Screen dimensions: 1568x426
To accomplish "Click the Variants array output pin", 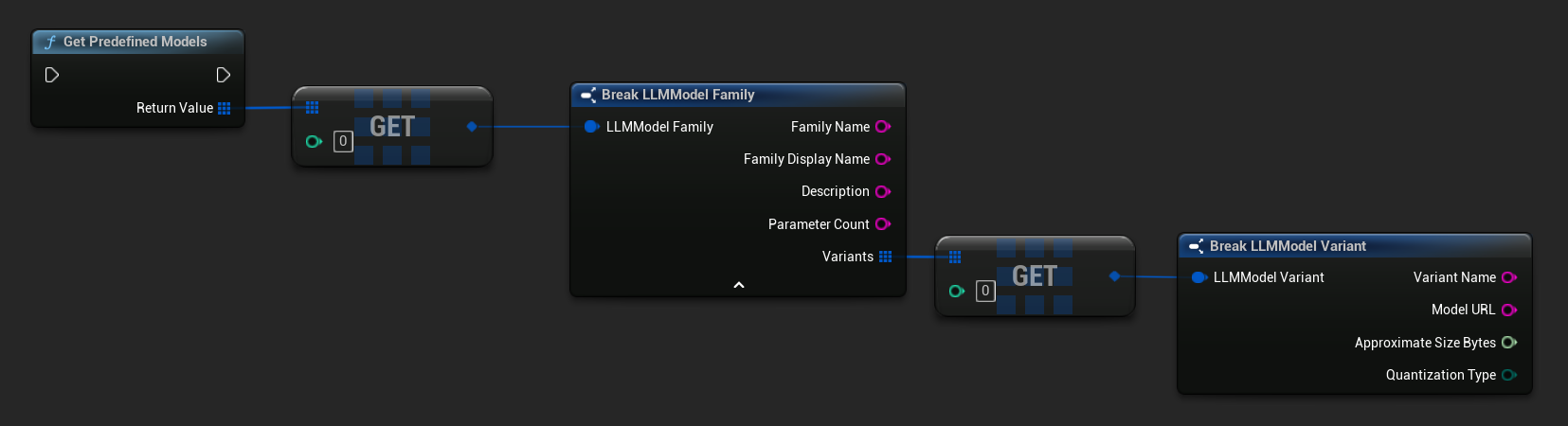I will pyautogui.click(x=886, y=257).
